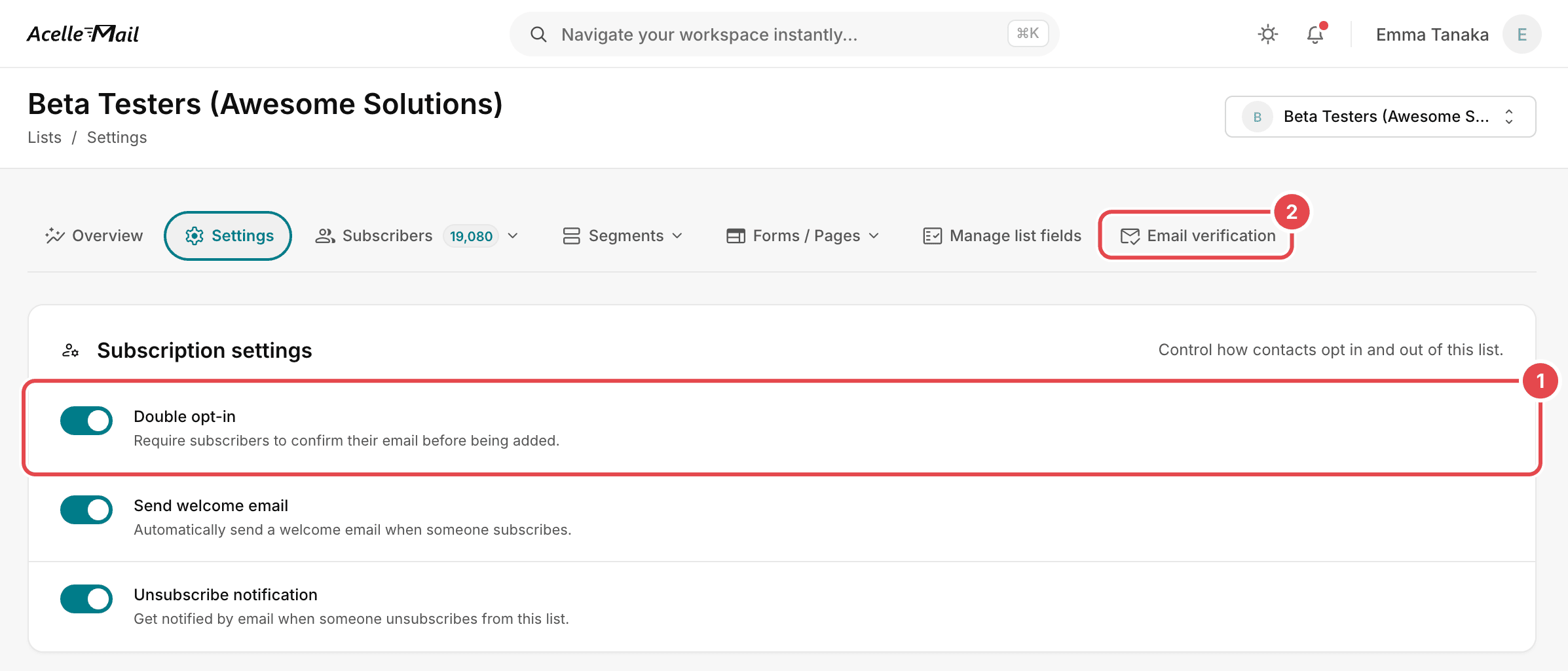Click the Forms / Pages window icon
Viewport: 1568px width, 671px height.
pos(736,236)
